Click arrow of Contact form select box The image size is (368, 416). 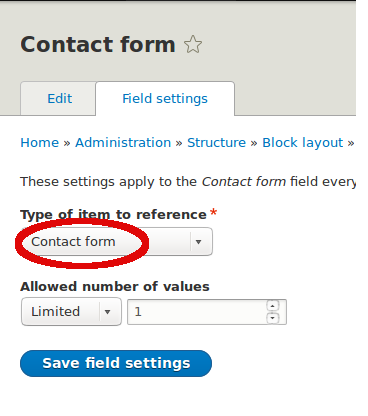pyautogui.click(x=199, y=242)
